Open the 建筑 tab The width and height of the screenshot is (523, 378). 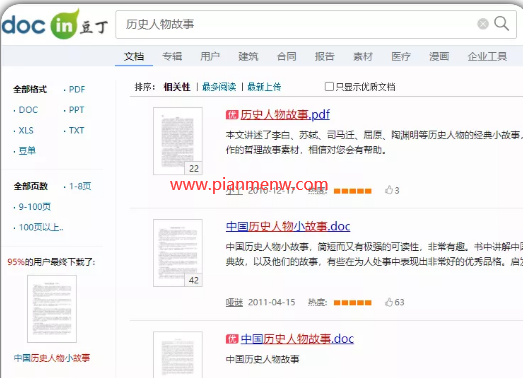click(x=248, y=56)
